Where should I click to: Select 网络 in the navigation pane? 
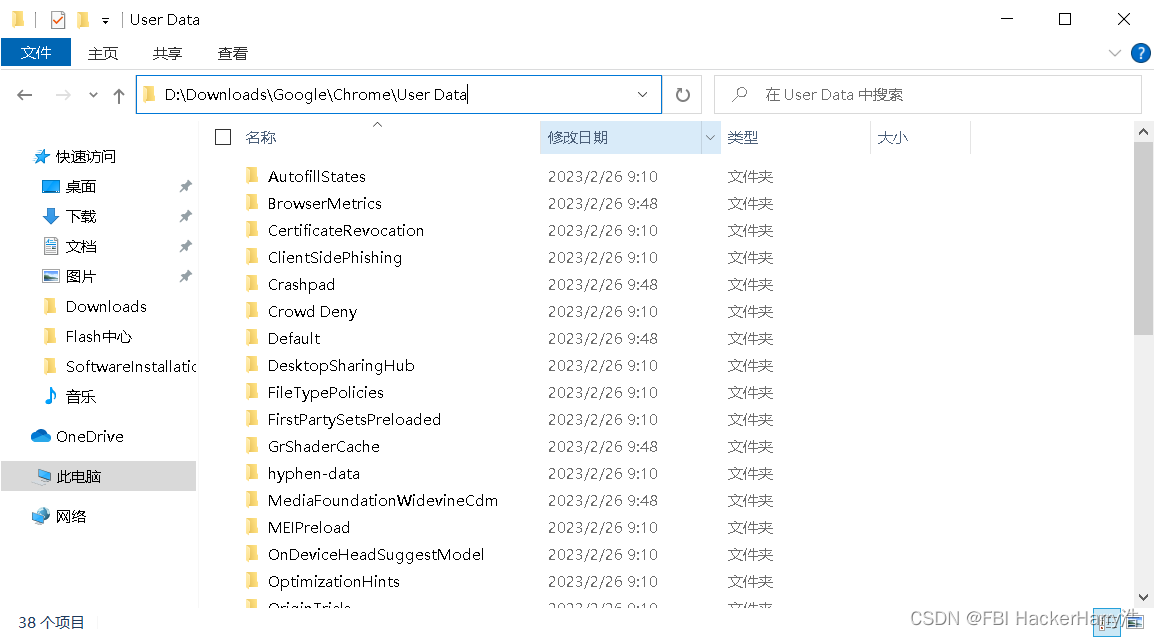pyautogui.click(x=71, y=516)
